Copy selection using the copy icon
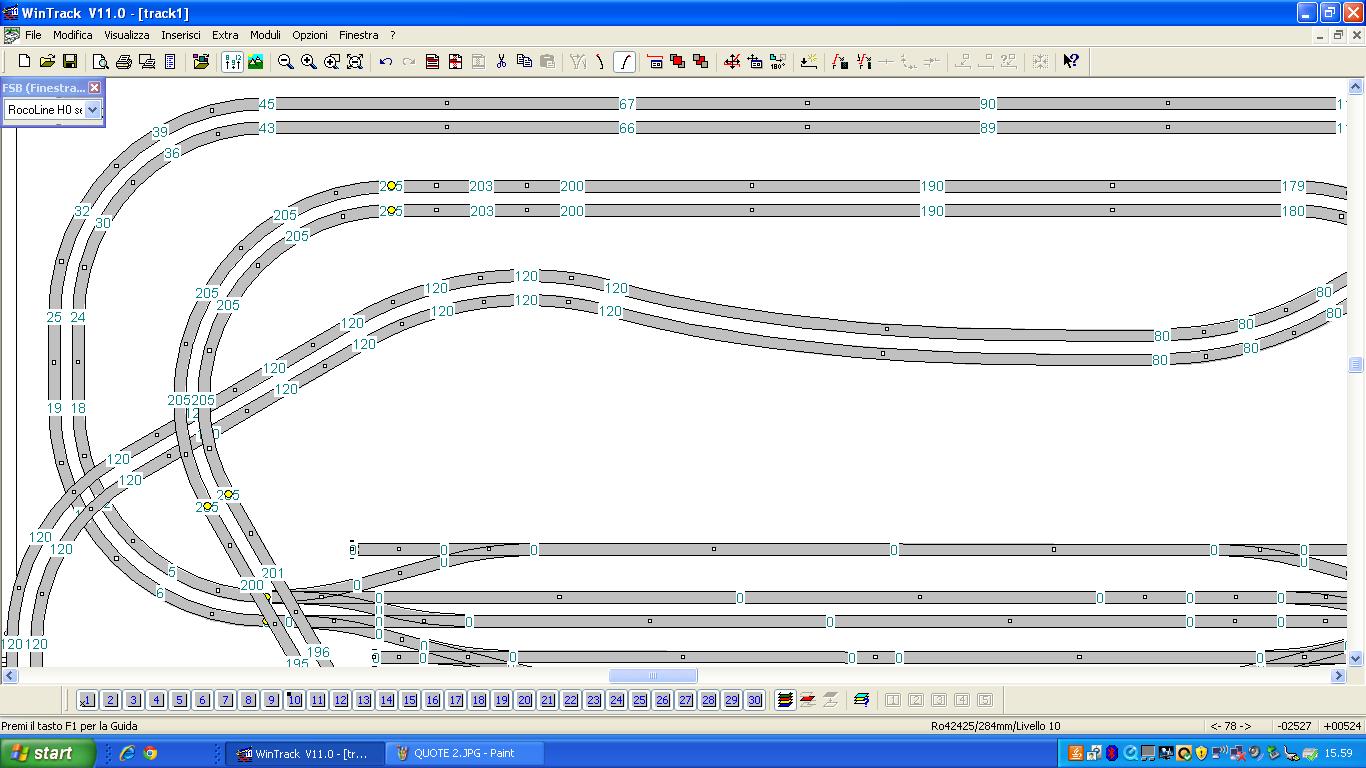Image resolution: width=1366 pixels, height=768 pixels. point(524,62)
